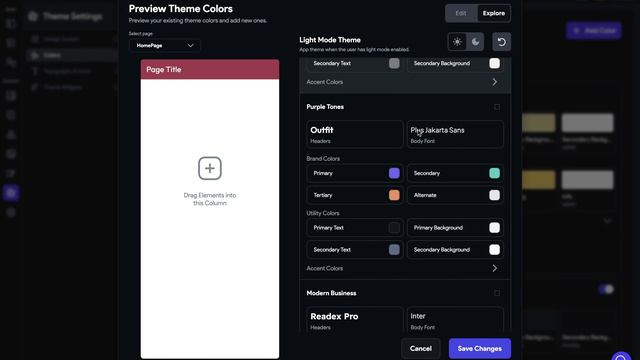Switch theme preview to light mode sun icon

457,42
